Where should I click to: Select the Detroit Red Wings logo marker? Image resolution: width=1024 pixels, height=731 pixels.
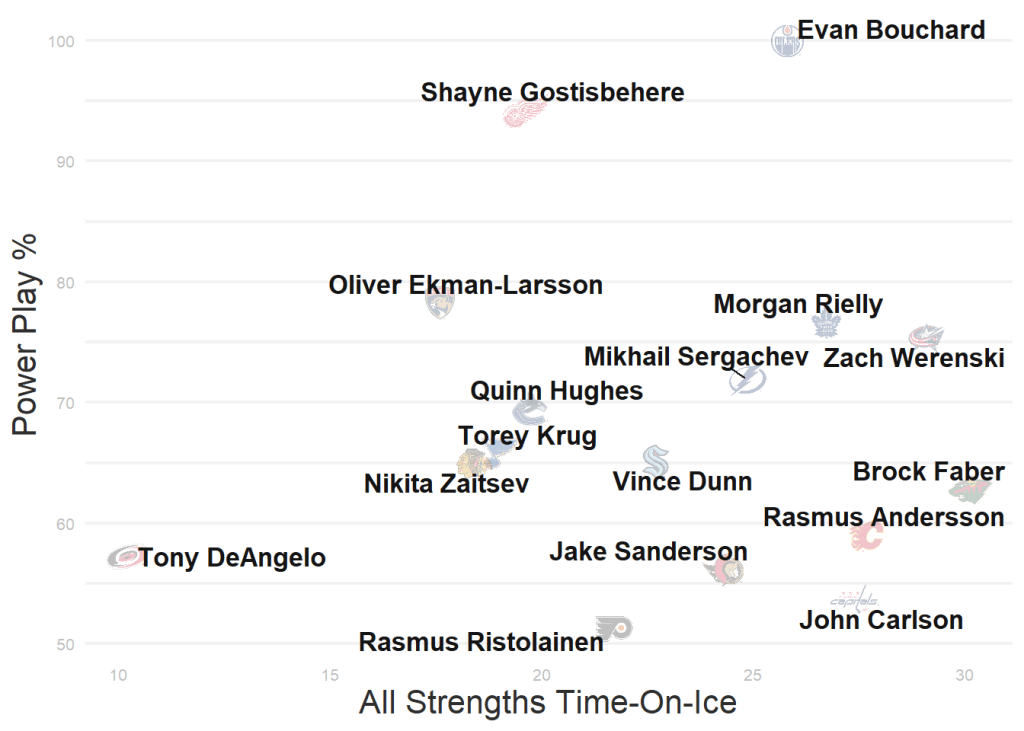click(x=525, y=113)
